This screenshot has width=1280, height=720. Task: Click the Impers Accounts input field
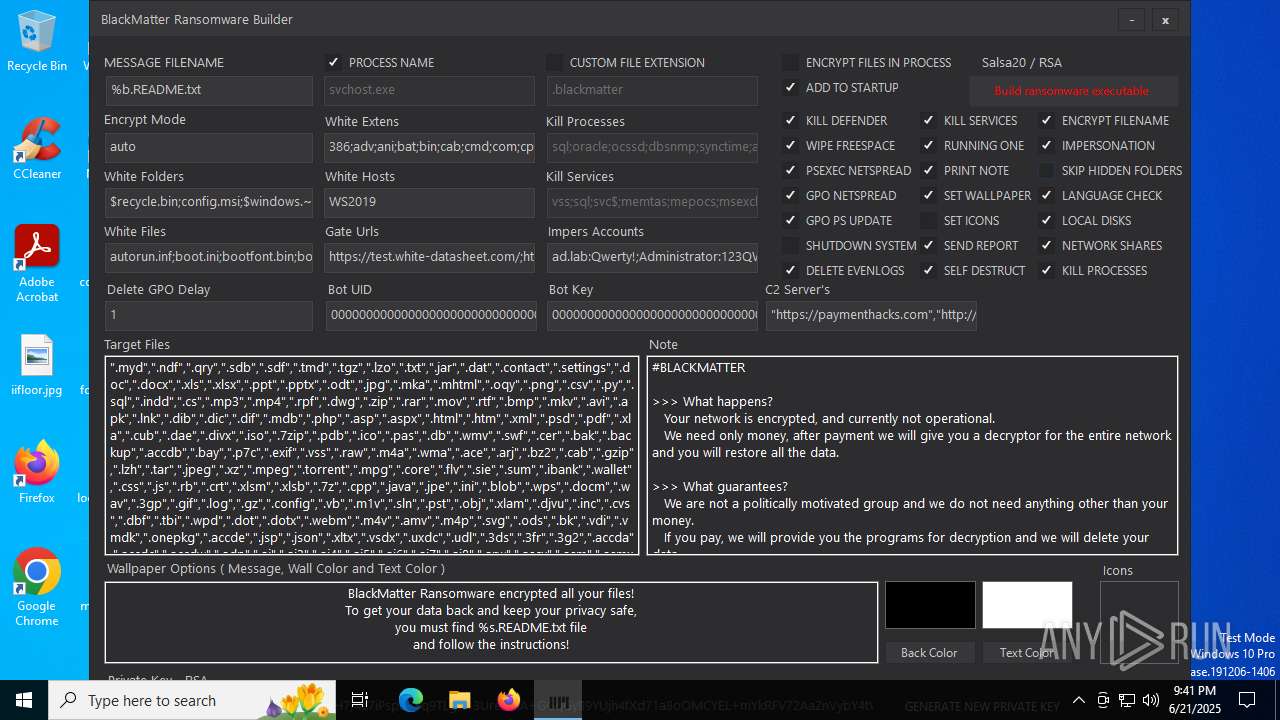pyautogui.click(x=652, y=257)
